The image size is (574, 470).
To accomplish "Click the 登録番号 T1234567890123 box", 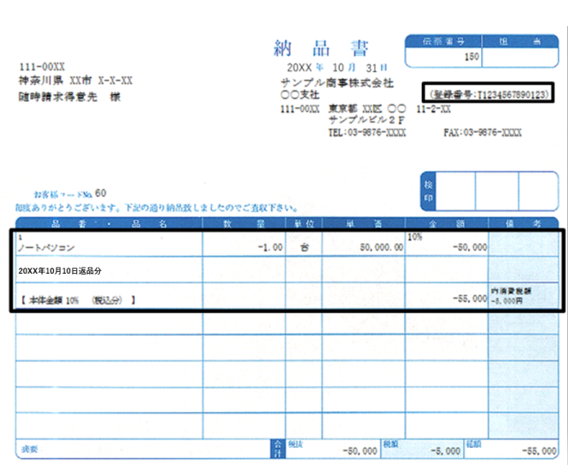I will (x=488, y=92).
